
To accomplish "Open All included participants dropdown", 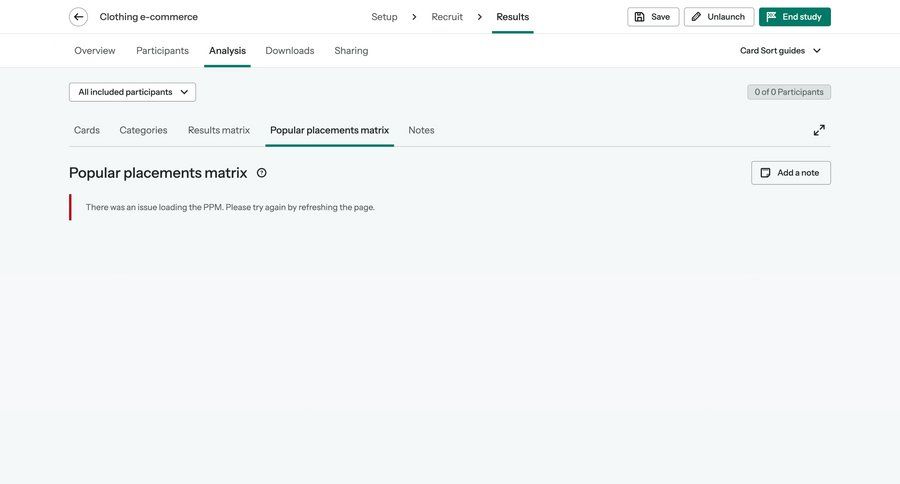I will [x=132, y=92].
